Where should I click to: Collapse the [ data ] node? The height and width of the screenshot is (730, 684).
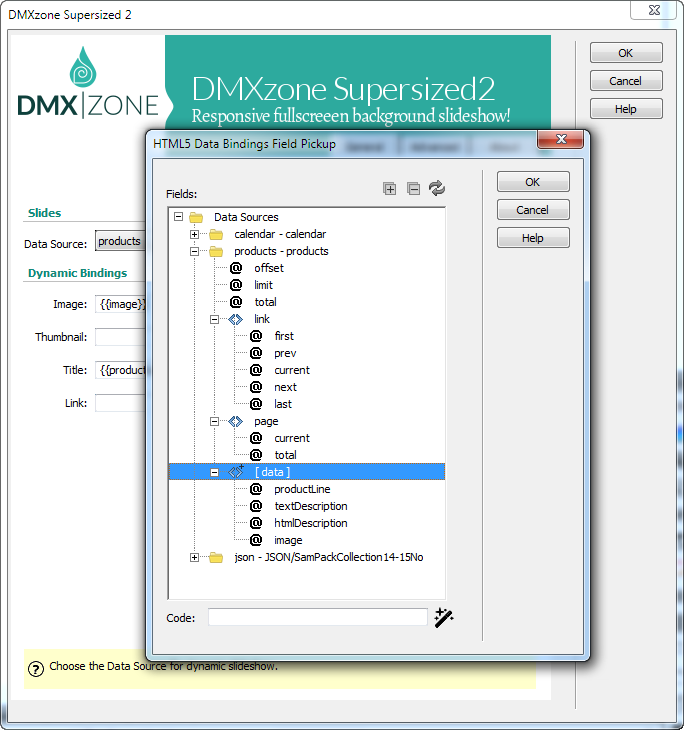pyautogui.click(x=214, y=472)
